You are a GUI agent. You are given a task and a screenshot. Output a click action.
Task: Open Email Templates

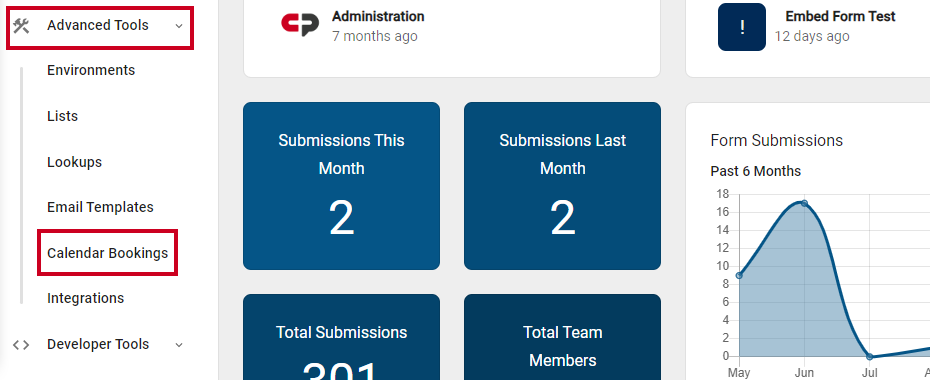(100, 207)
